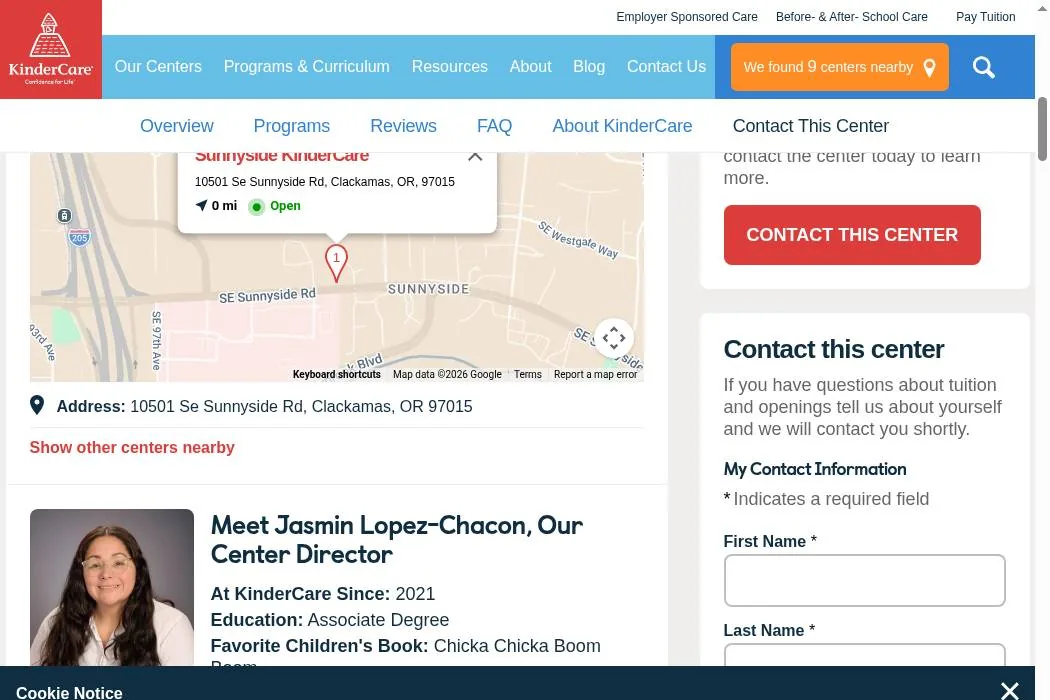Click Map data ©2026 Google text
1050x700 pixels.
tap(447, 374)
